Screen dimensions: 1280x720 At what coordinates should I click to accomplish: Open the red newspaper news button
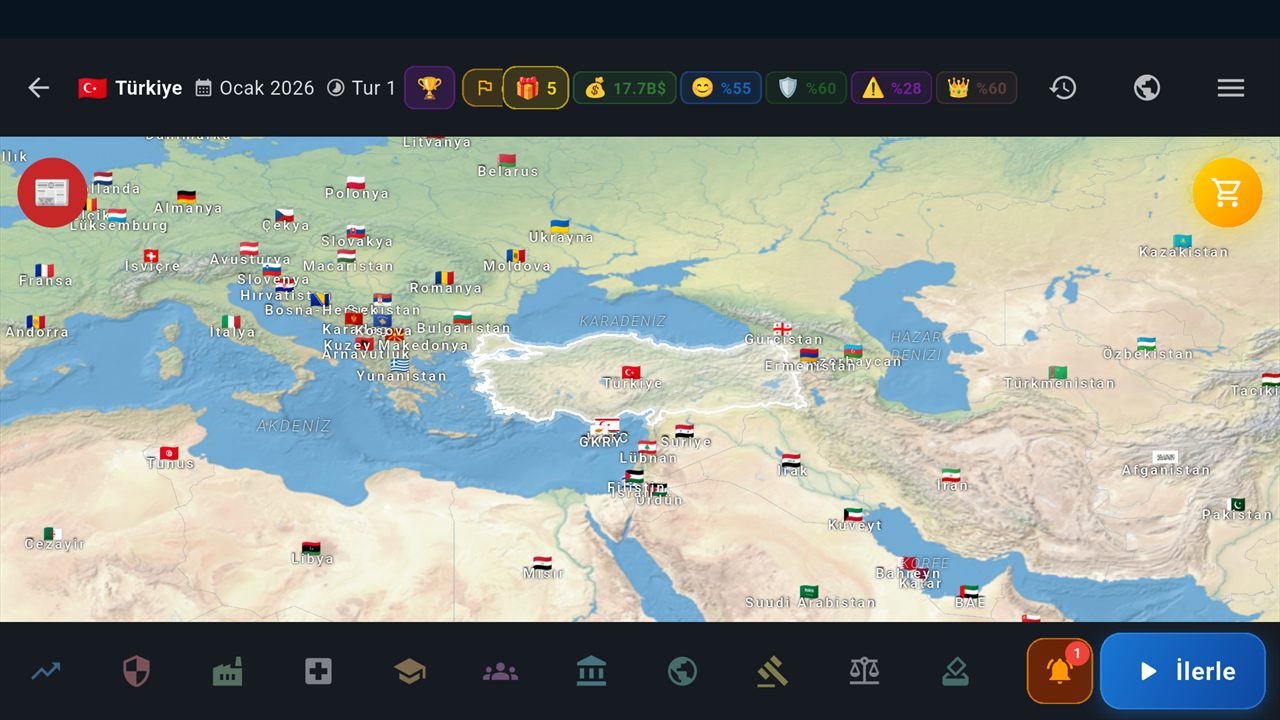52,192
